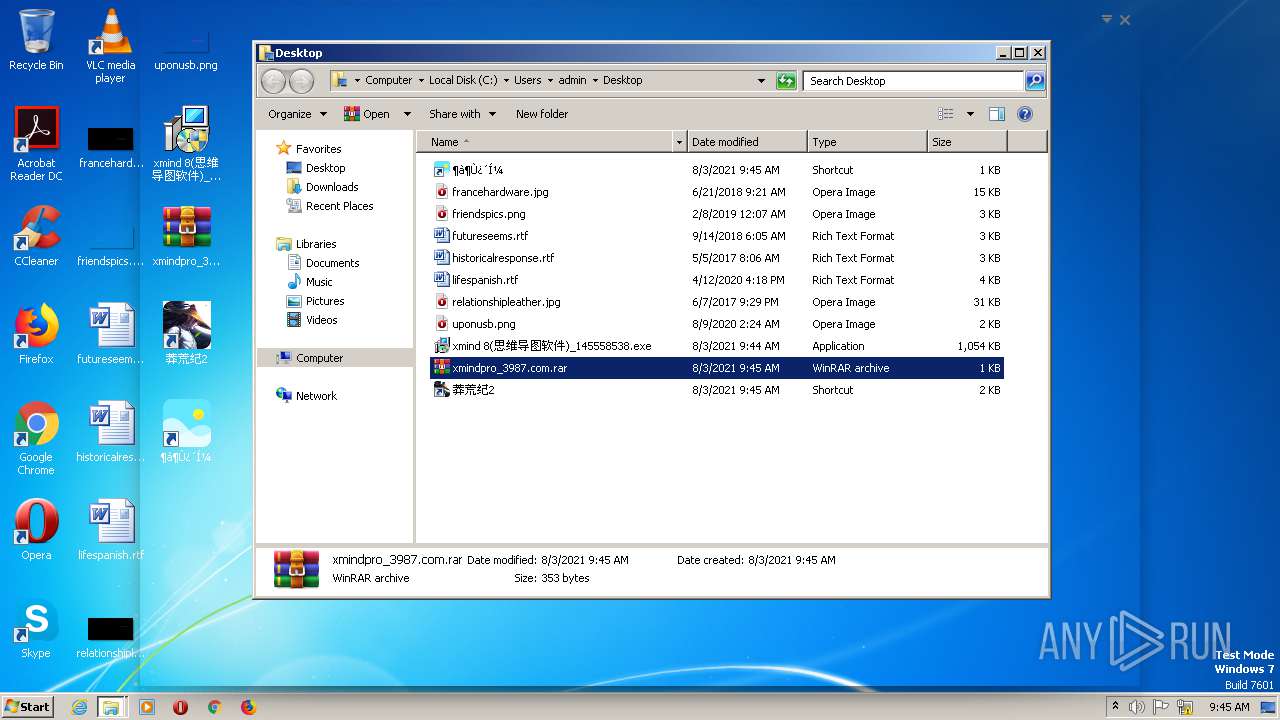Expand the Open button dropdown arrow
1280x720 pixels.
(407, 114)
